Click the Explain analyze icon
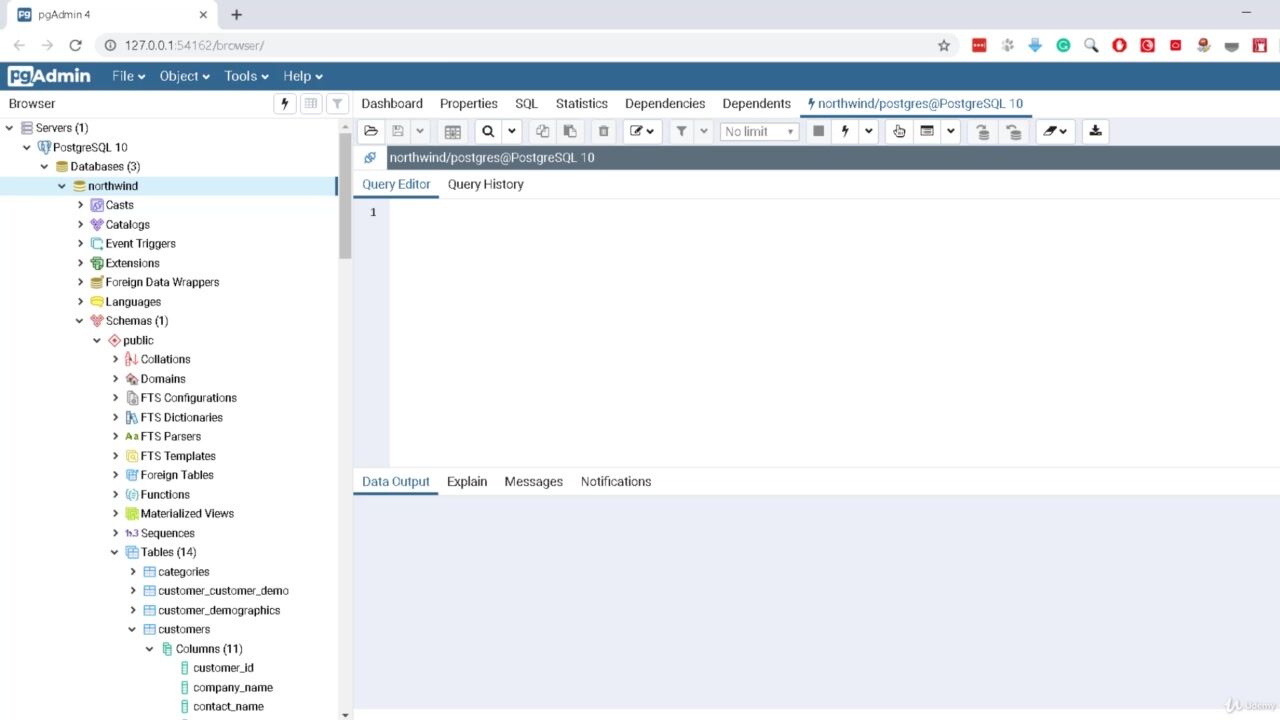Image resolution: width=1280 pixels, height=720 pixels. (927, 131)
